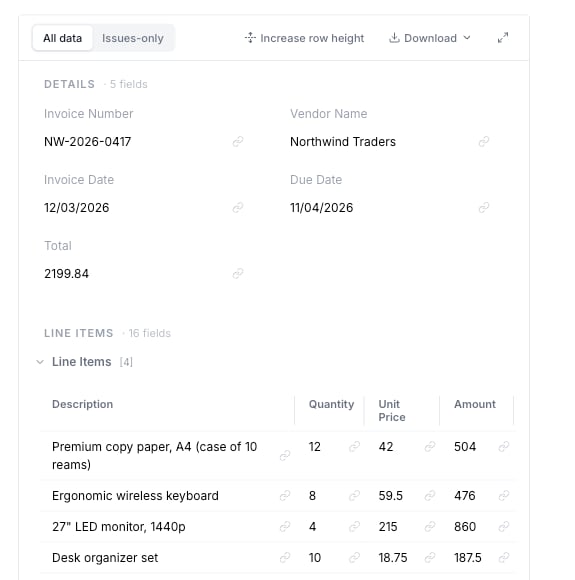
Task: Click link icon next to quantity 8
Action: pos(354,495)
